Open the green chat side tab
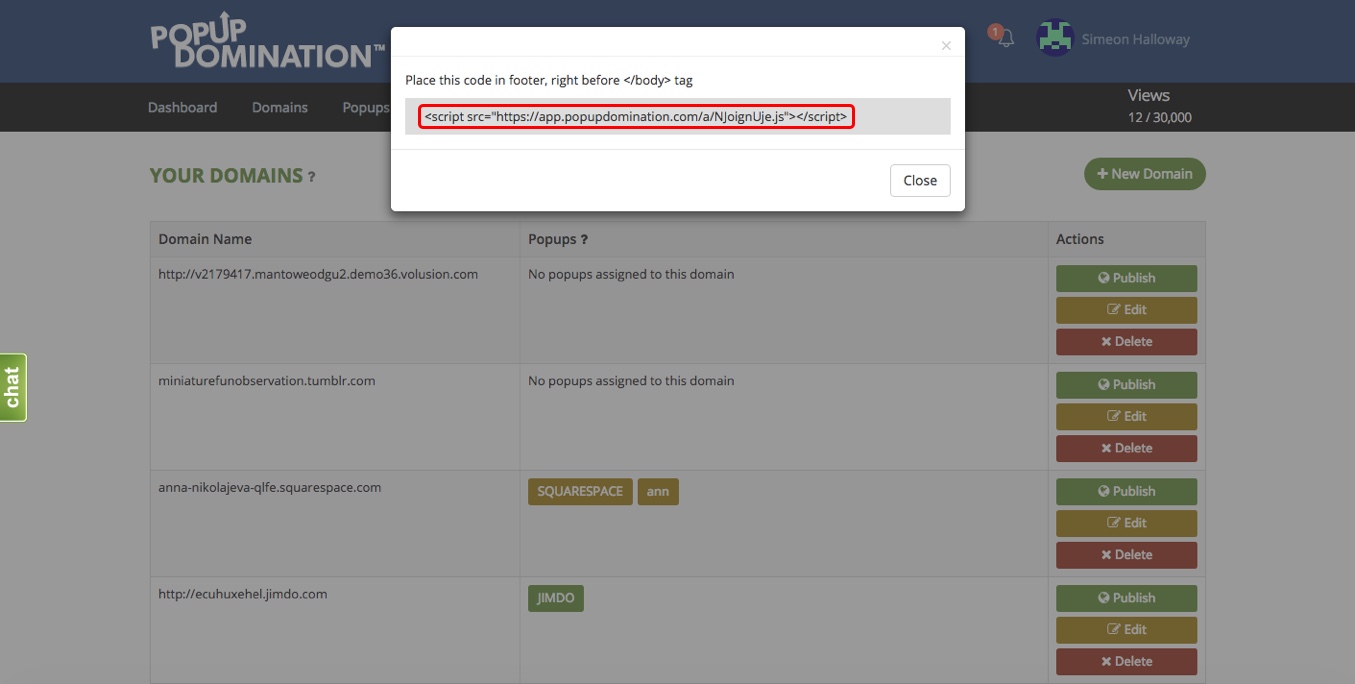 click(x=13, y=387)
